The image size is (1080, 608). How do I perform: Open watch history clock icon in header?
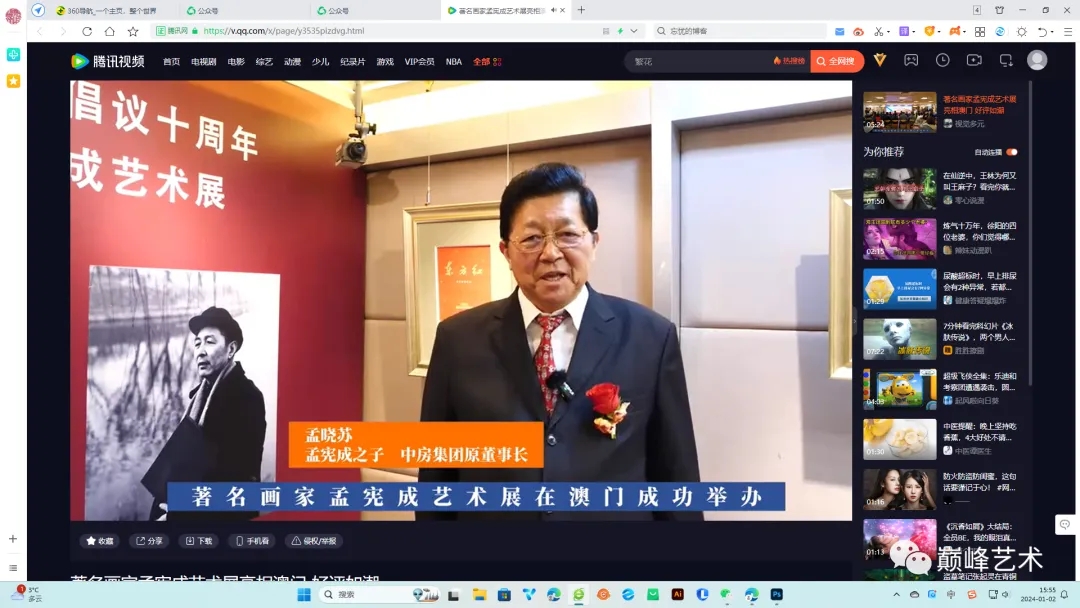point(943,61)
